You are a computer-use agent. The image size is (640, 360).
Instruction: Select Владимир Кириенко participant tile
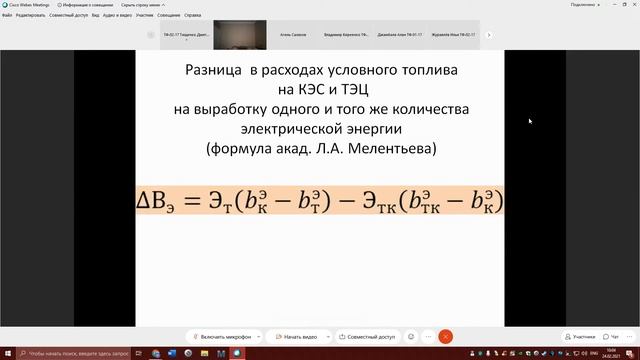pyautogui.click(x=346, y=35)
